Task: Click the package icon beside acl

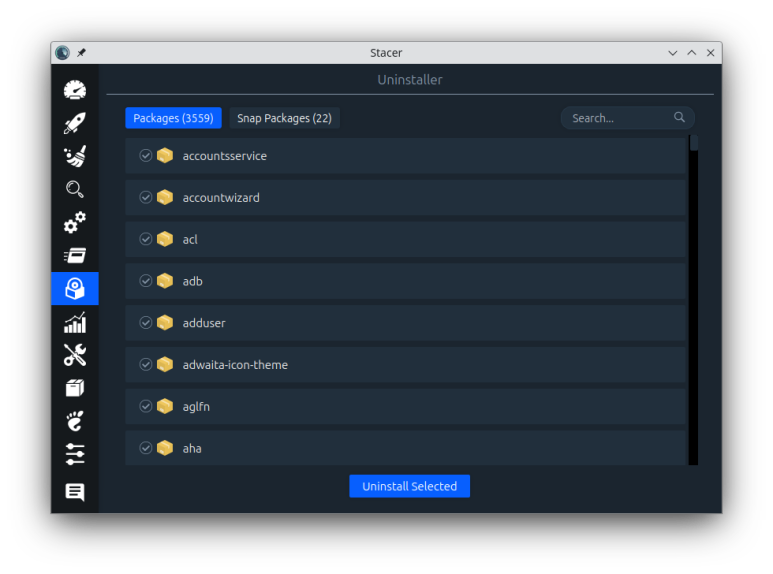Action: pos(165,239)
